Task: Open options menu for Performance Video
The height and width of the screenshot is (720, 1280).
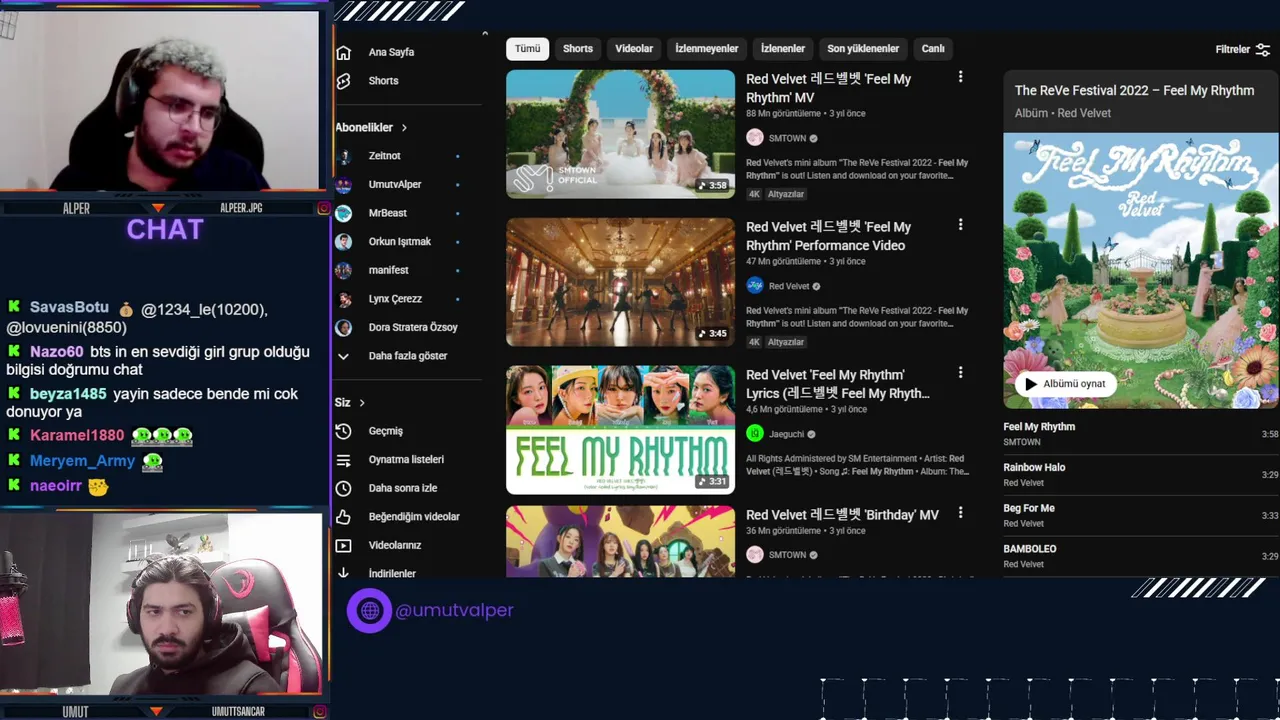Action: click(x=960, y=225)
